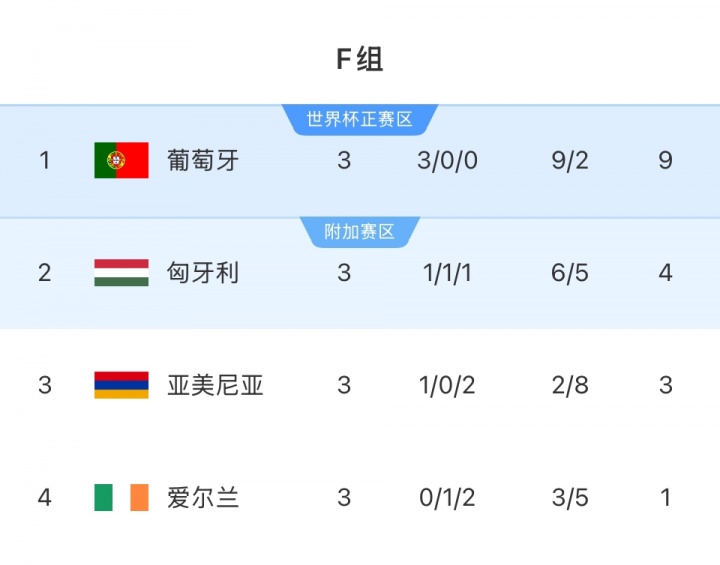Click Hungary's 1/1/1 record

tap(446, 273)
